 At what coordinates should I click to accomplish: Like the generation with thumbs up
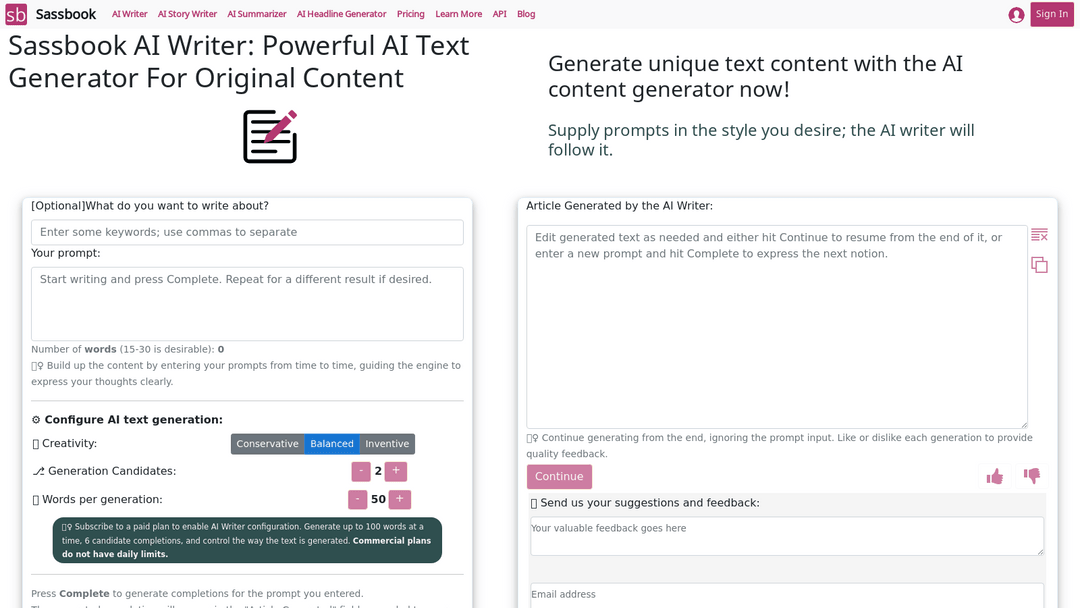(995, 476)
